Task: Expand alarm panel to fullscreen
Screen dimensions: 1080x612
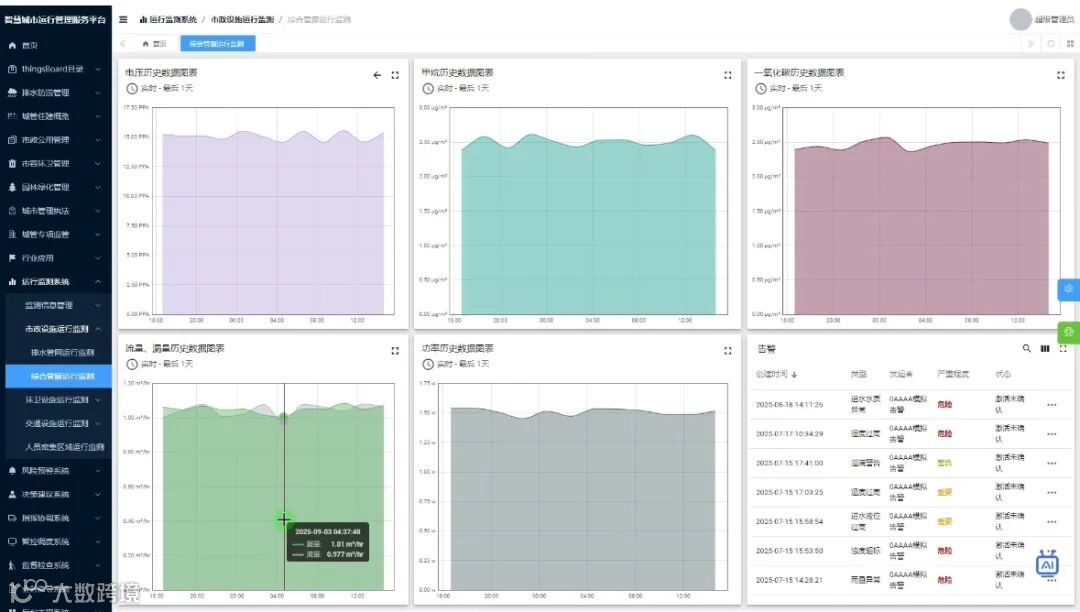Action: point(1063,348)
